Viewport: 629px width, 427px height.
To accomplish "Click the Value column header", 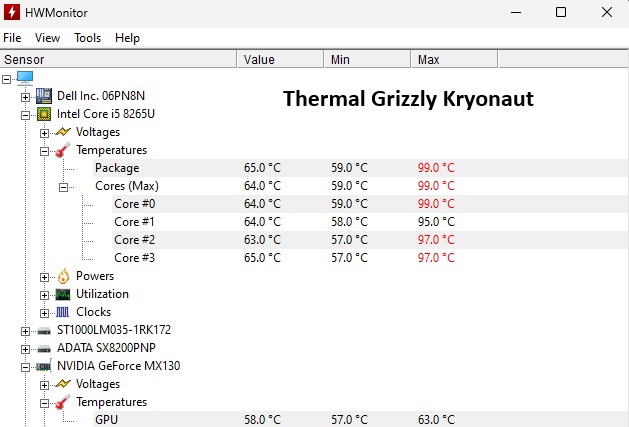I will click(x=259, y=60).
